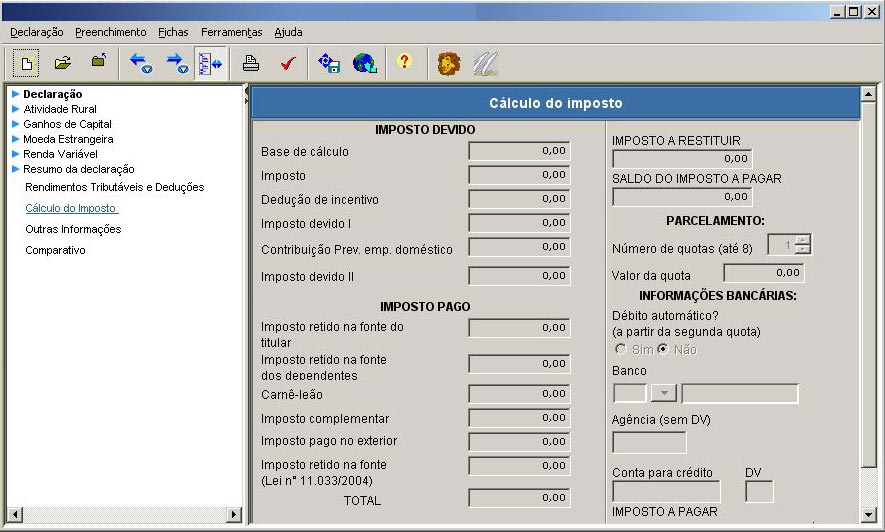The height and width of the screenshot is (532, 885).
Task: Click the printer icon in toolbar
Action: [x=251, y=63]
